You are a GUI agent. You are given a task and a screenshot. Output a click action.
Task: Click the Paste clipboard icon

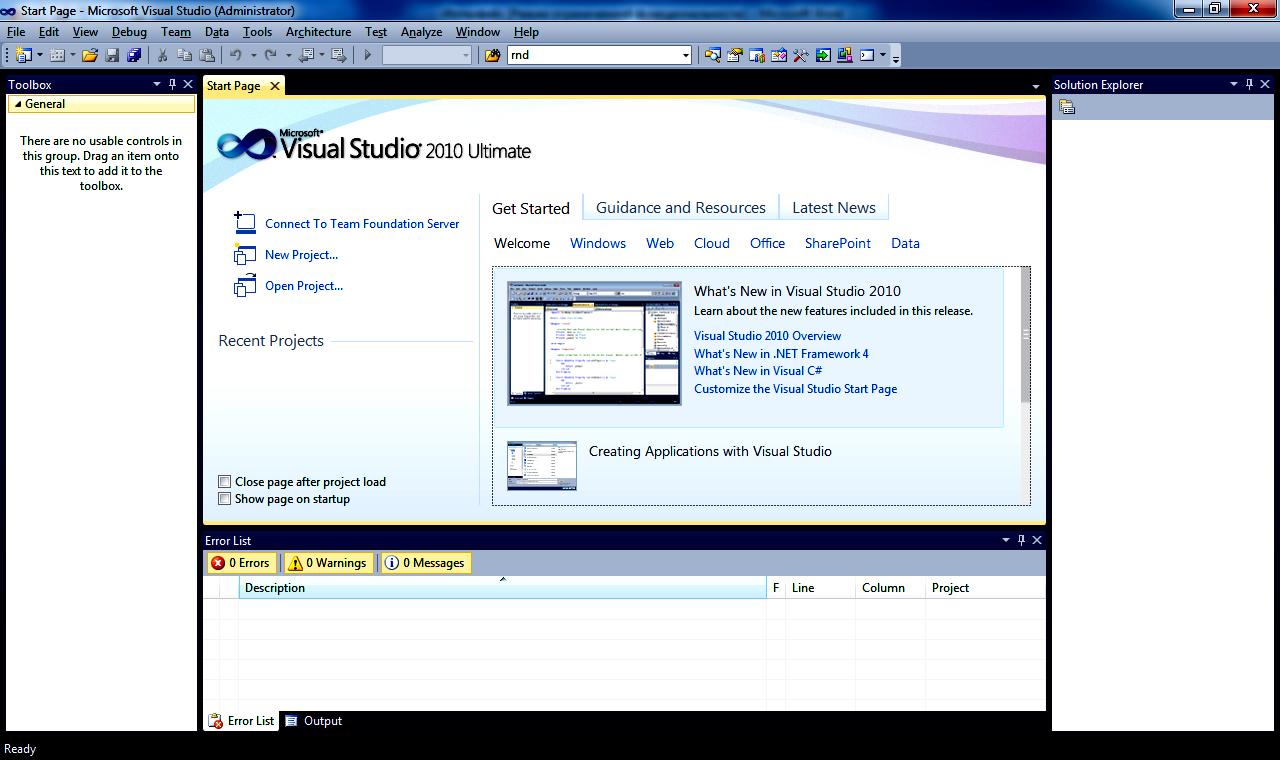[x=207, y=55]
